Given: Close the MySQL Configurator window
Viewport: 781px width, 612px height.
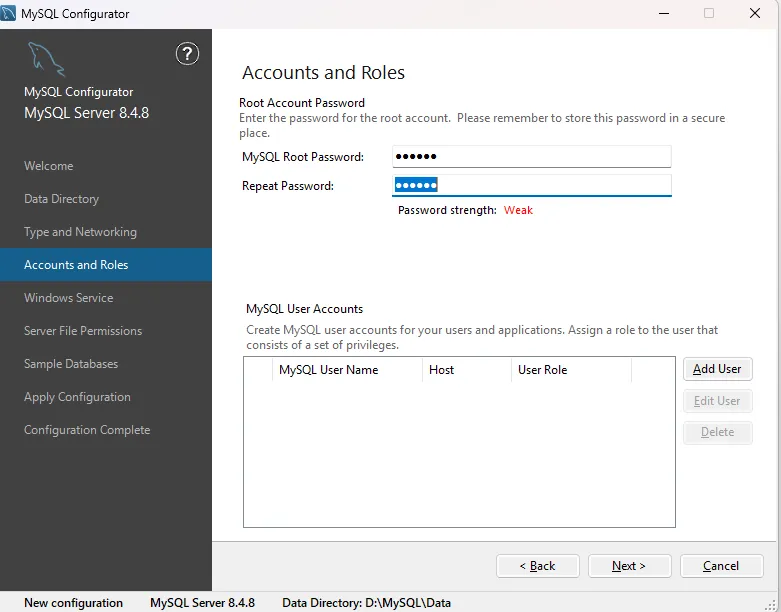Looking at the screenshot, I should (755, 14).
